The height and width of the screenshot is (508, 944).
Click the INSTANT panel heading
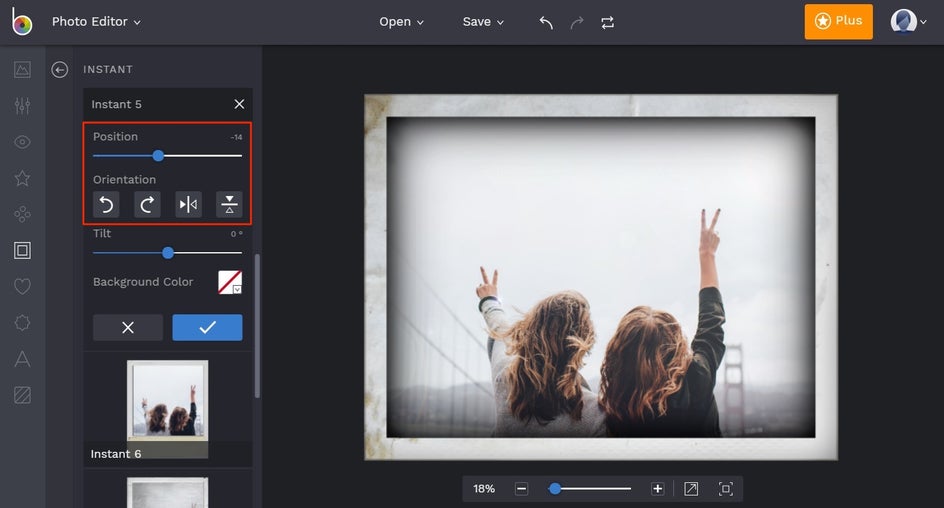point(108,70)
